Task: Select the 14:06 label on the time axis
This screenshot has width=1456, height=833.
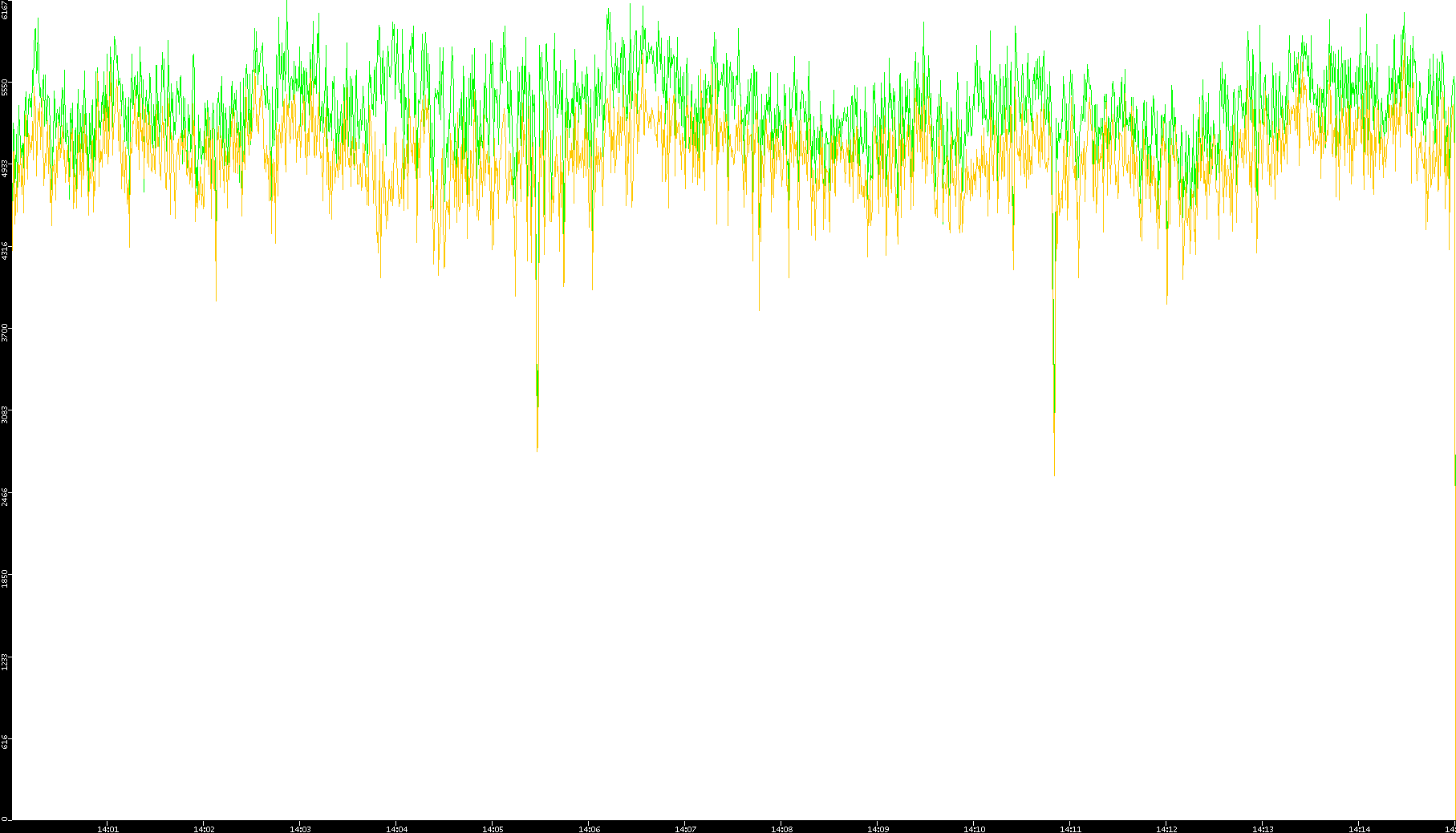Action: click(x=589, y=829)
